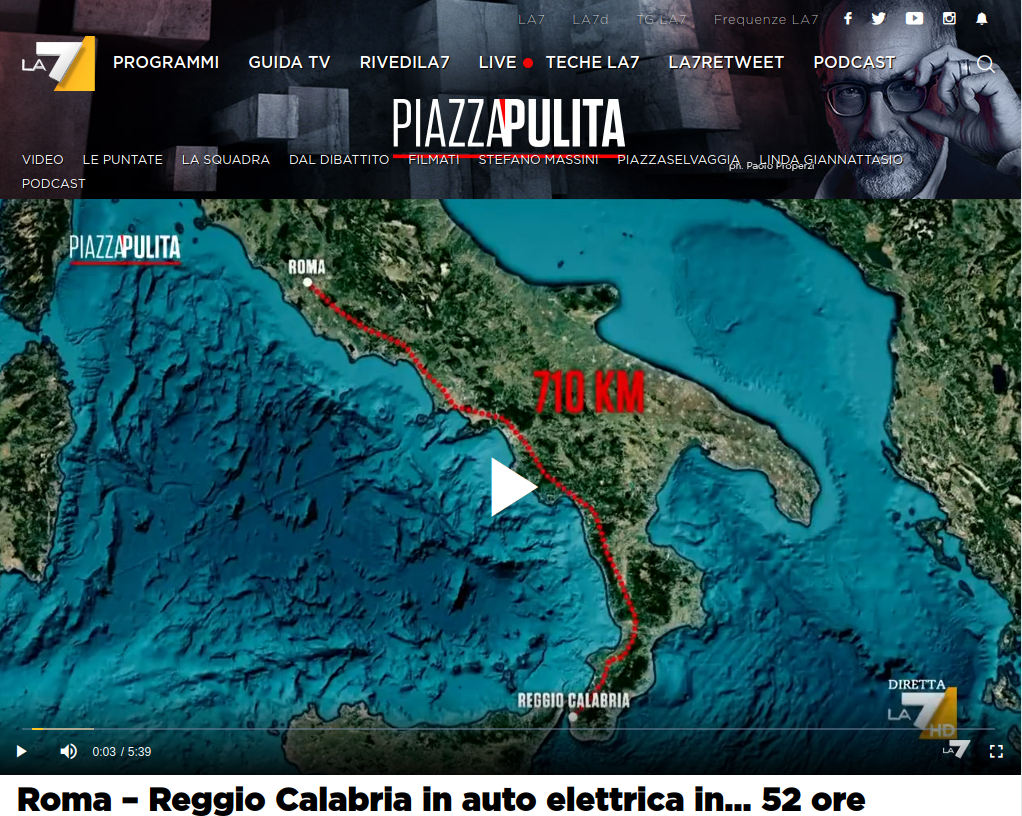Select DAL DIBATTITO tab

coord(339,160)
